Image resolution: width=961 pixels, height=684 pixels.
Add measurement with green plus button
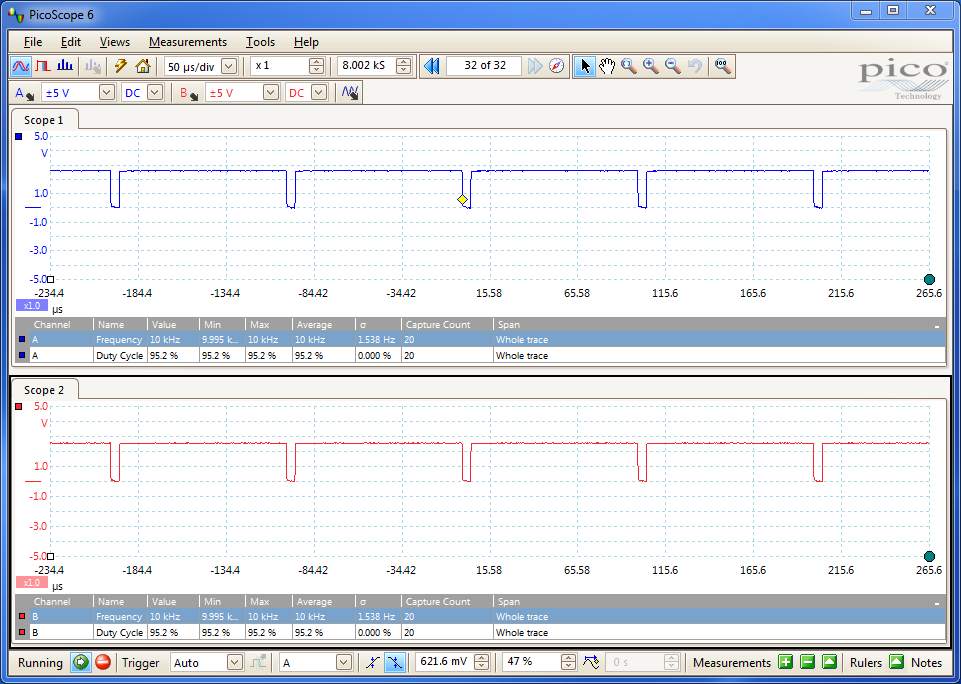[x=785, y=662]
